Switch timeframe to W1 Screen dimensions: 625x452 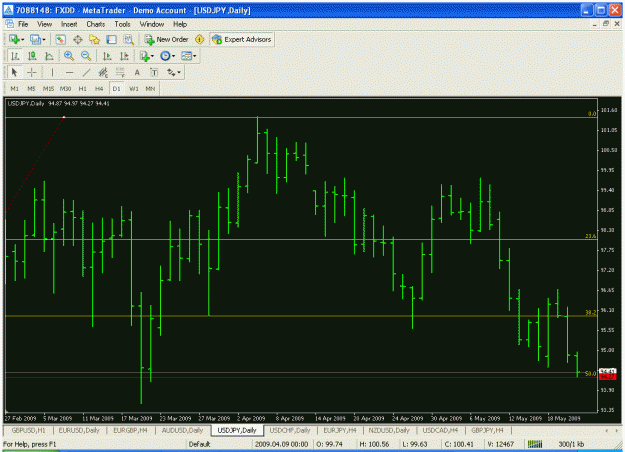134,89
